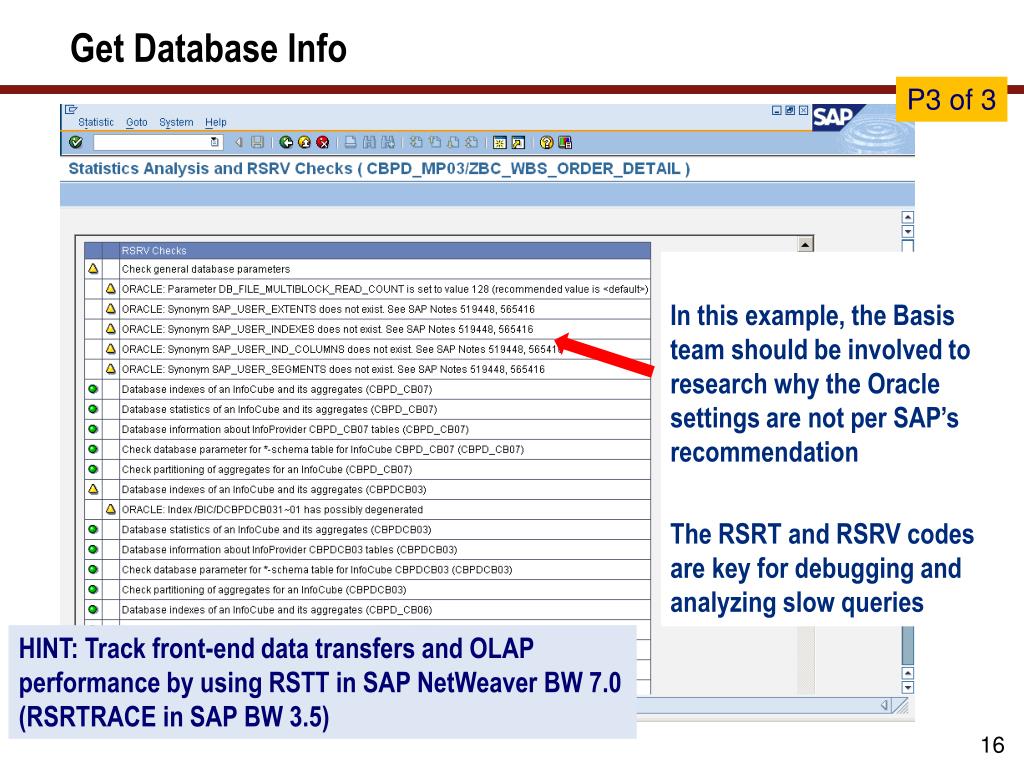
Task: Click the Last Page icon
Action: [x=471, y=142]
